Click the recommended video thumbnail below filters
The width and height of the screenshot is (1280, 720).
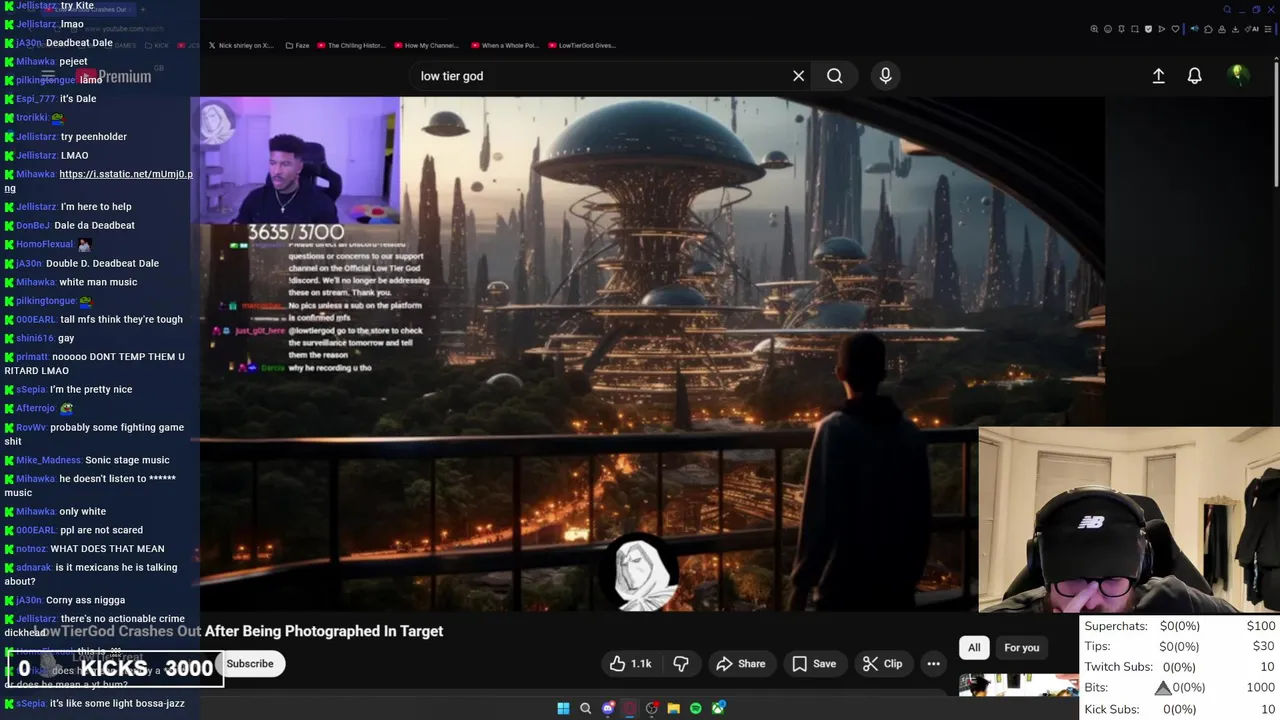[x=1018, y=685]
